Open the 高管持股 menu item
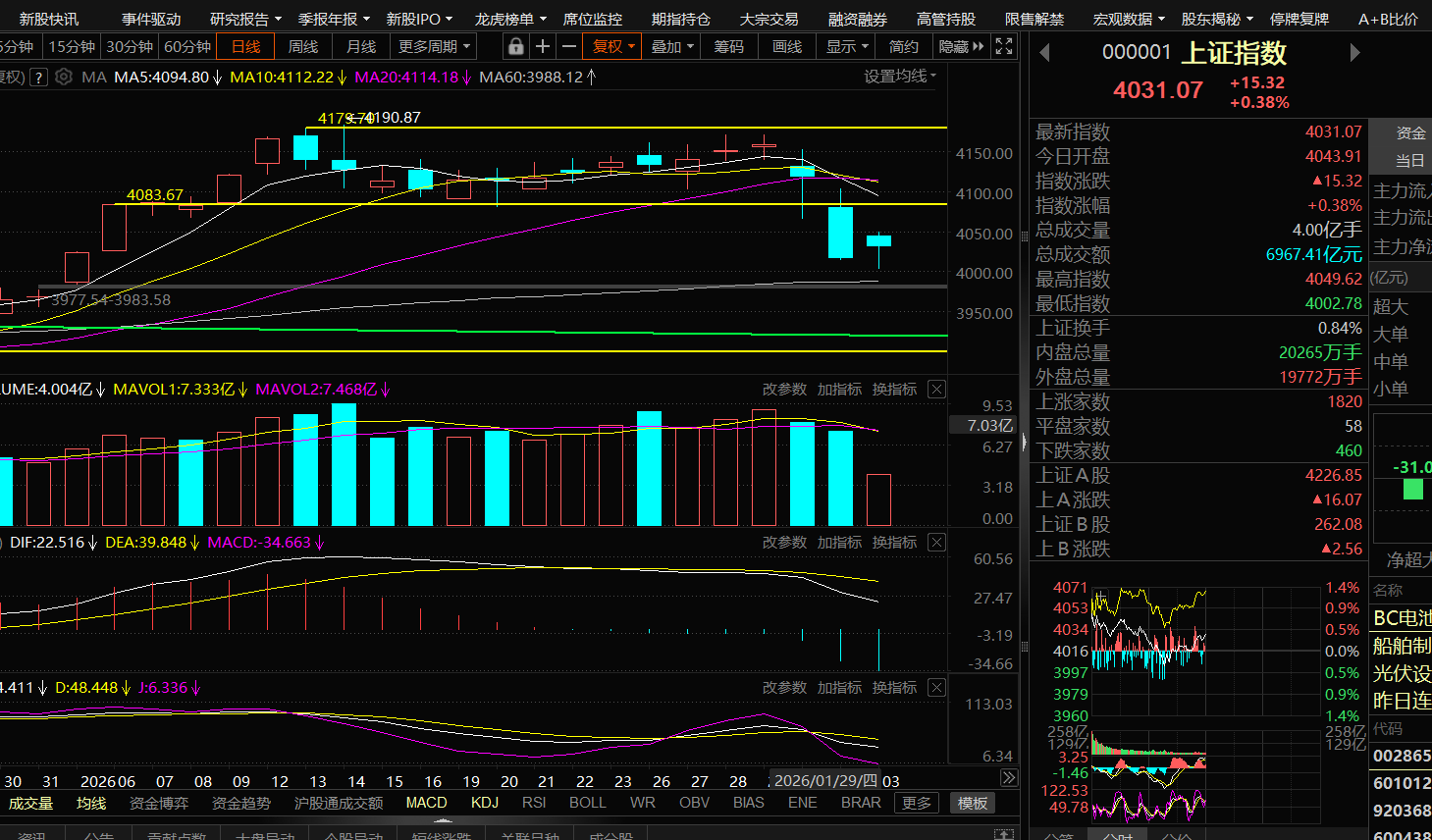The width and height of the screenshot is (1432, 840). point(946,19)
